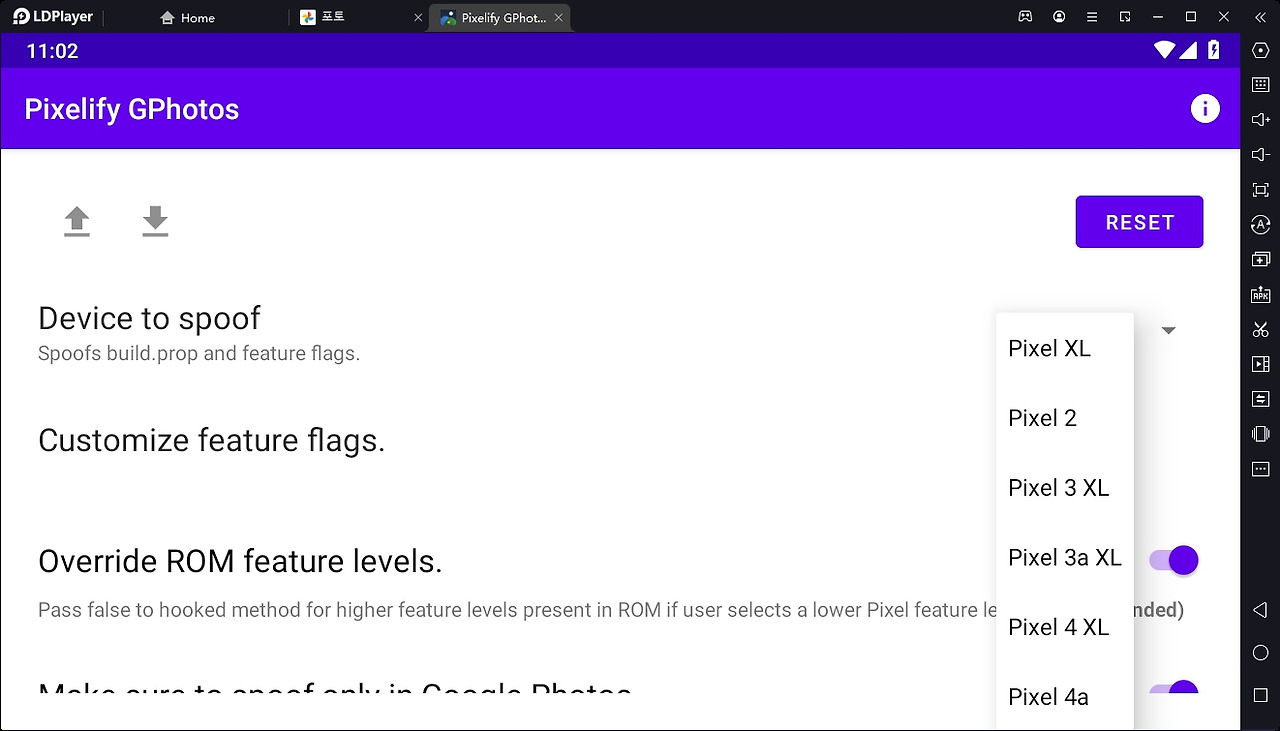1280x731 pixels.
Task: Open LDPlayer gamepad settings icon
Action: (x=1025, y=17)
